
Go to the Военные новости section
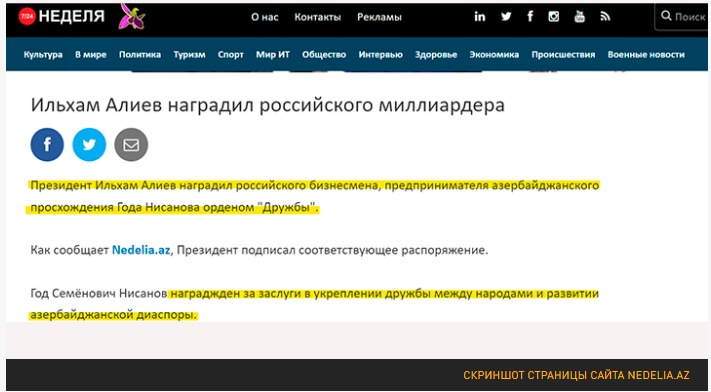pyautogui.click(x=646, y=54)
